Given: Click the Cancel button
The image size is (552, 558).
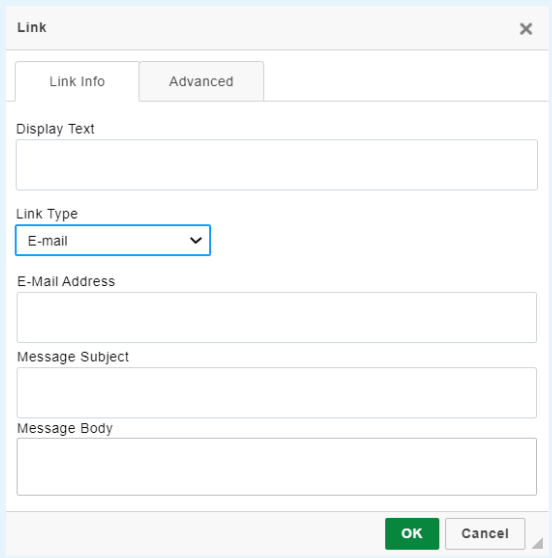Looking at the screenshot, I should pyautogui.click(x=485, y=533).
